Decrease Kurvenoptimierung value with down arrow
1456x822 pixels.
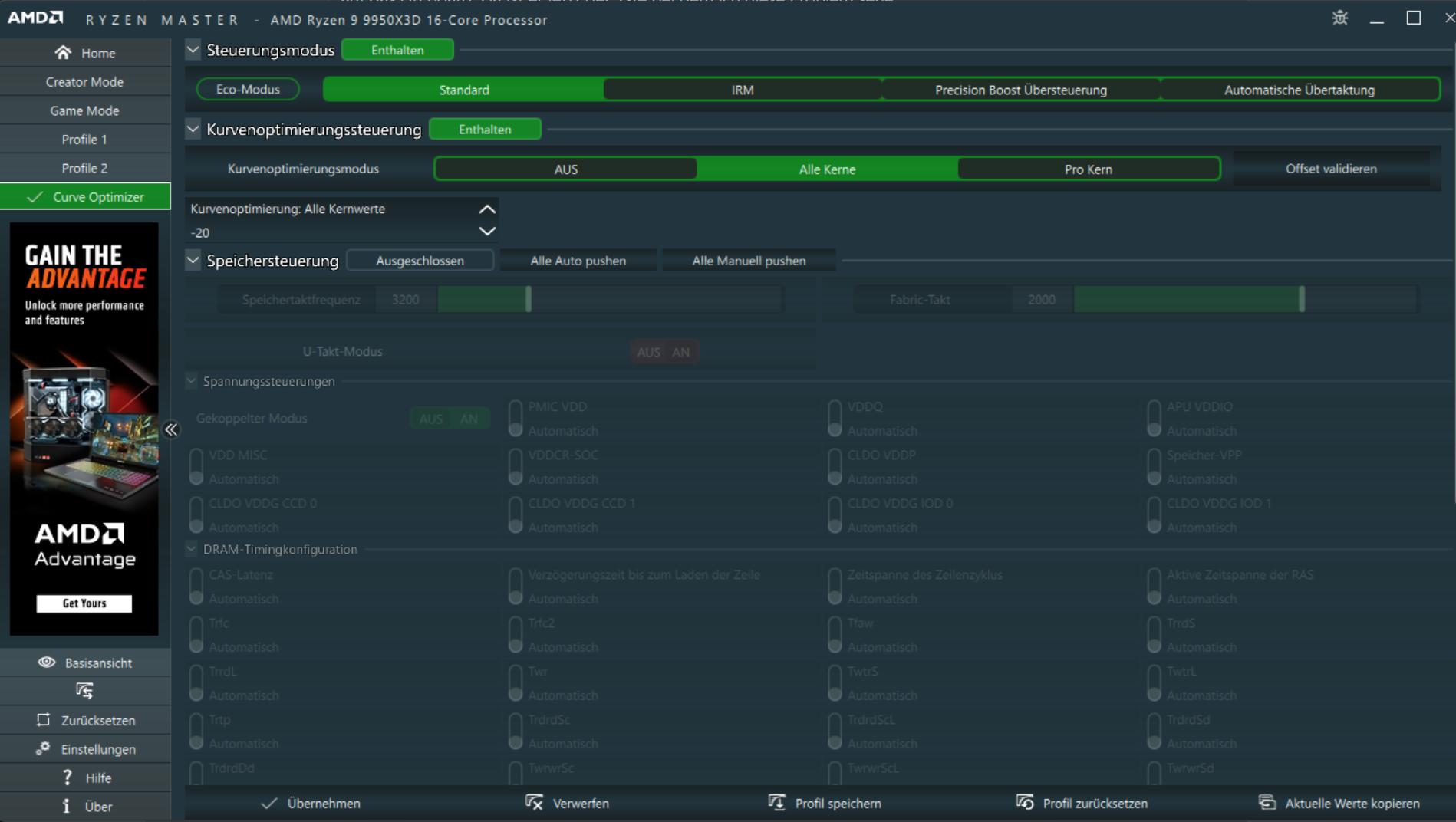point(487,231)
